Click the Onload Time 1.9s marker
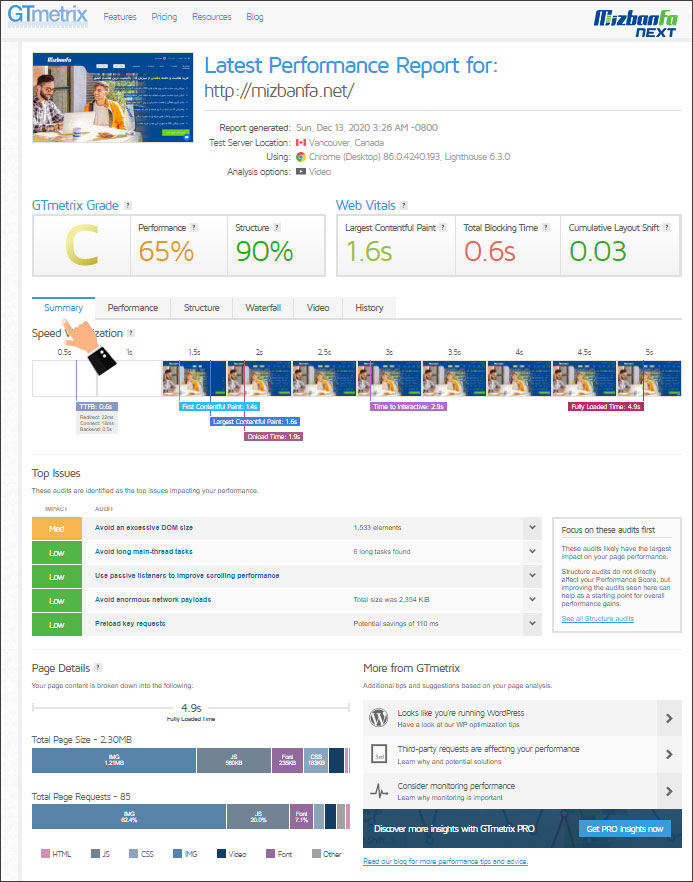 pos(274,436)
